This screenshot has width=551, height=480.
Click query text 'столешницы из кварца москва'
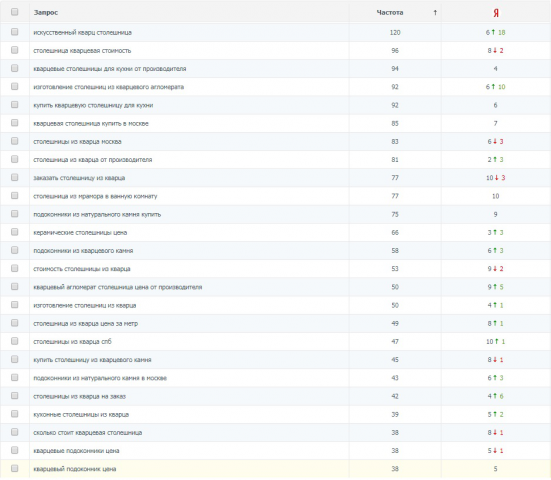click(77, 142)
